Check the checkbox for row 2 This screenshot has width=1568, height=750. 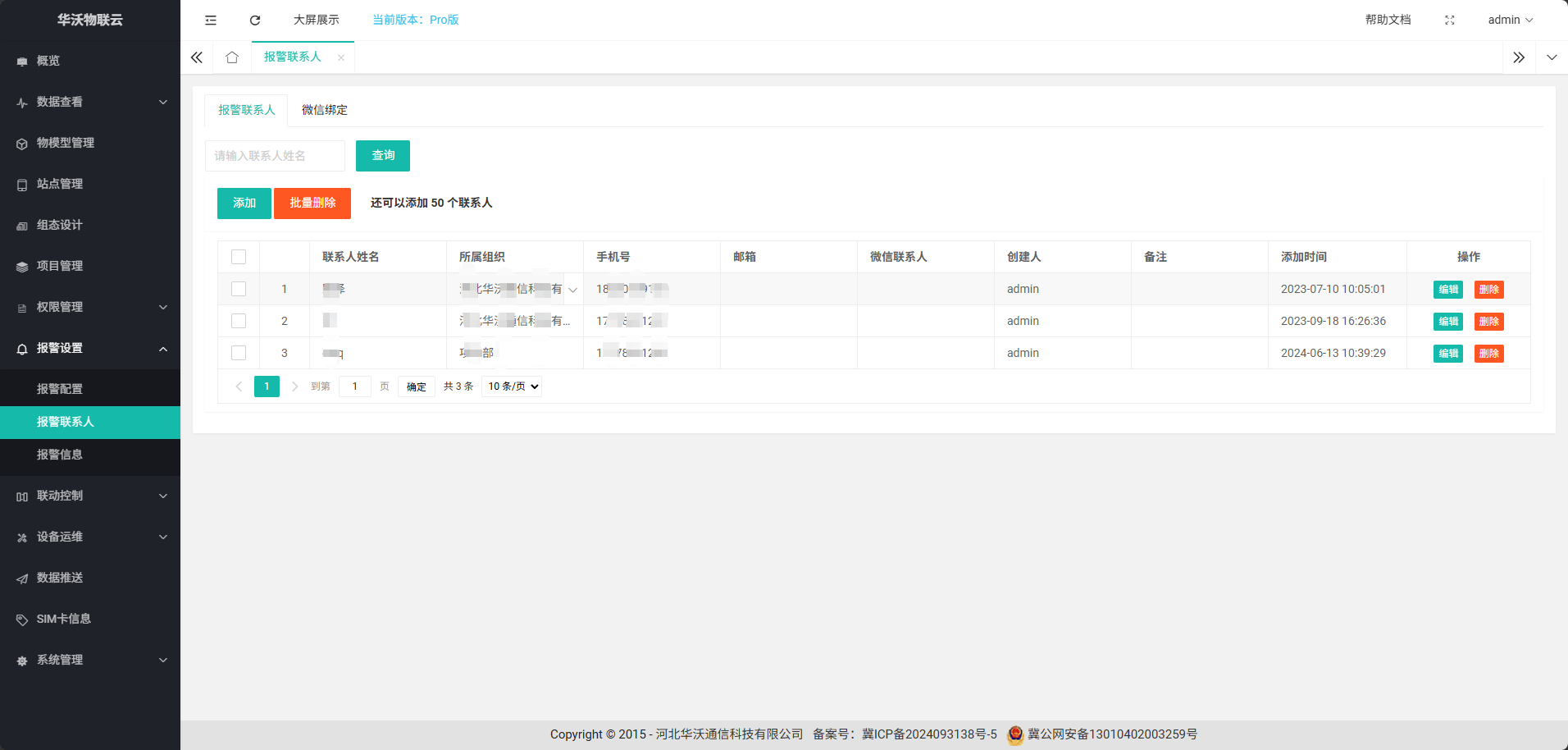(239, 321)
